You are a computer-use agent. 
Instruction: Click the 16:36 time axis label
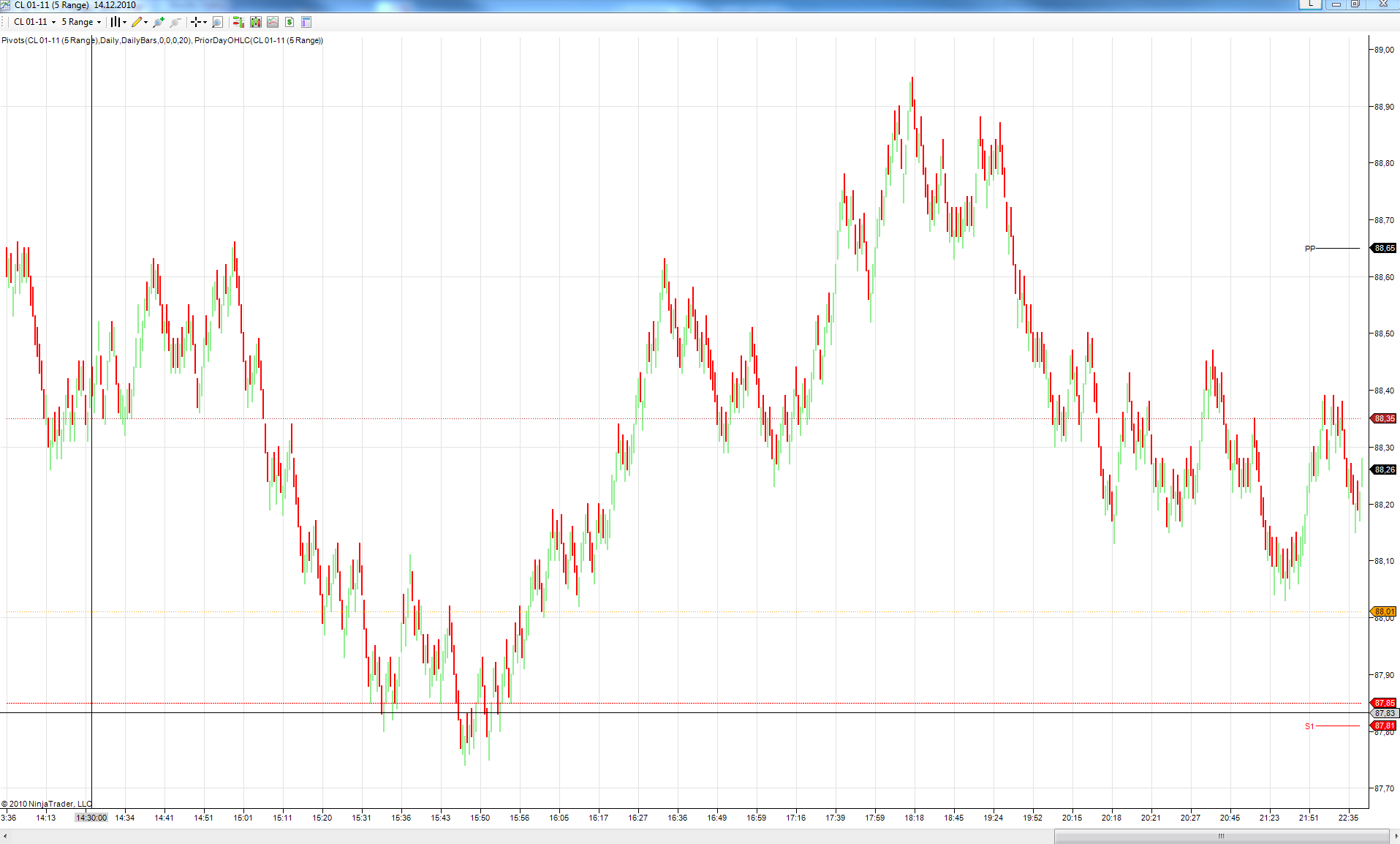click(677, 818)
